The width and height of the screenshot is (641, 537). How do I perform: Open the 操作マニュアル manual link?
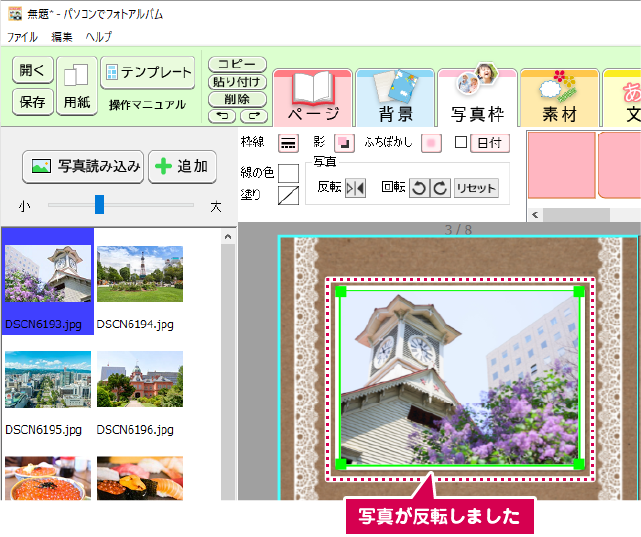(148, 105)
